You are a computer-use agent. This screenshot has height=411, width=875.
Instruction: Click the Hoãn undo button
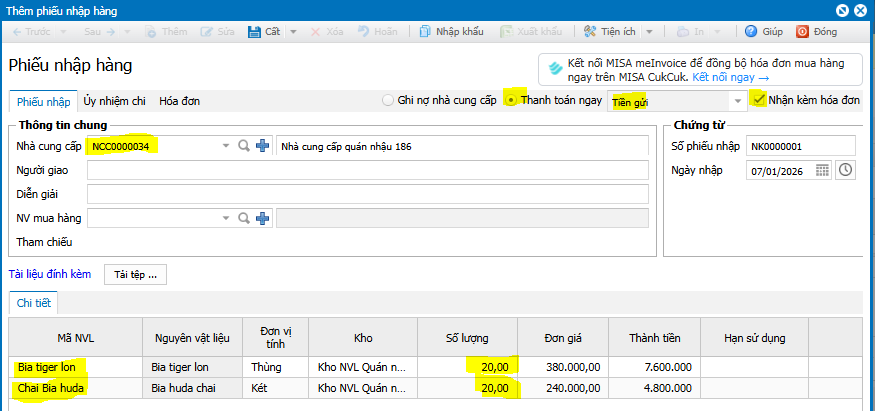(378, 32)
